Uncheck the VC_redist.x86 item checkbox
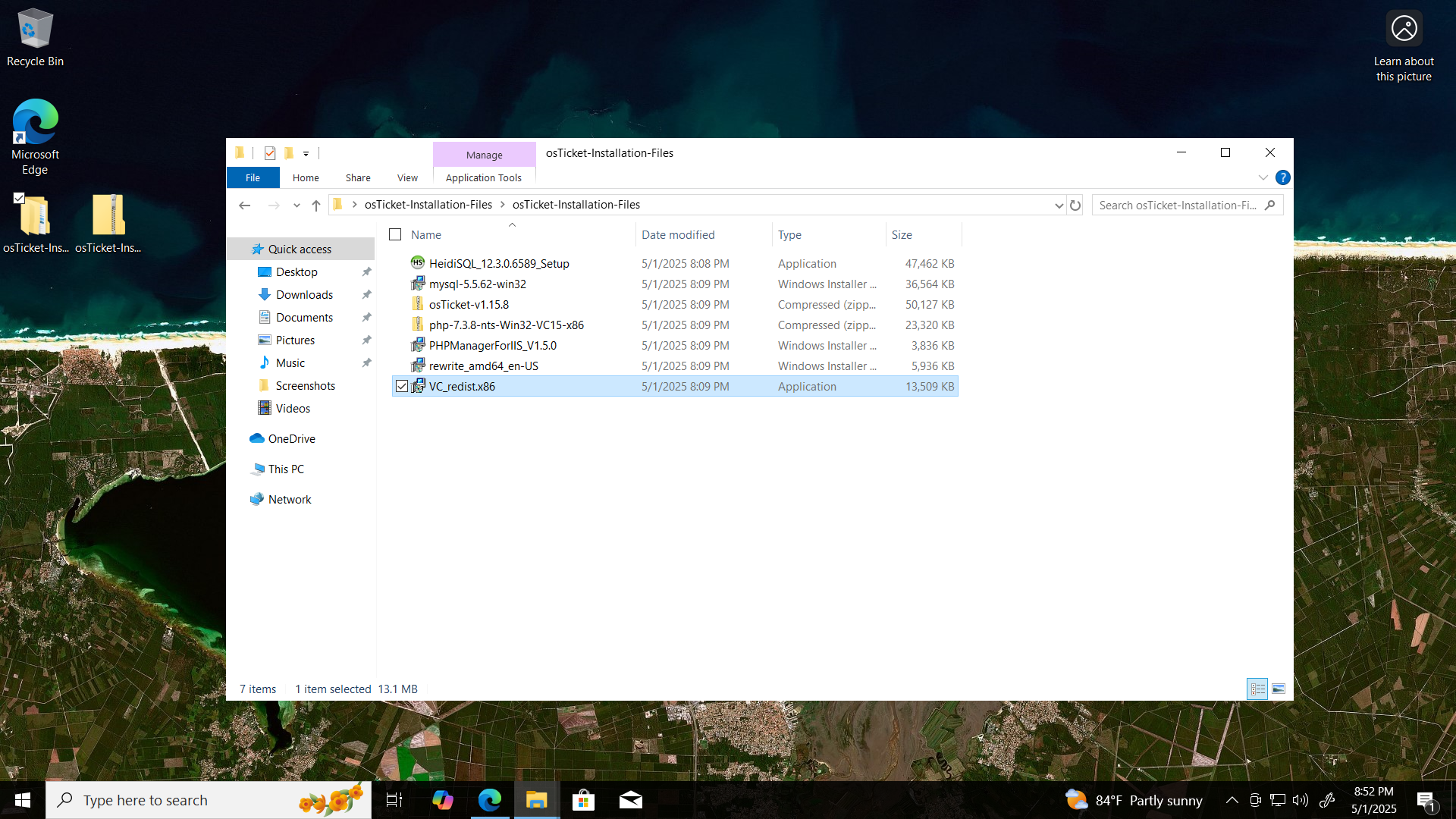1456x819 pixels. (402, 386)
